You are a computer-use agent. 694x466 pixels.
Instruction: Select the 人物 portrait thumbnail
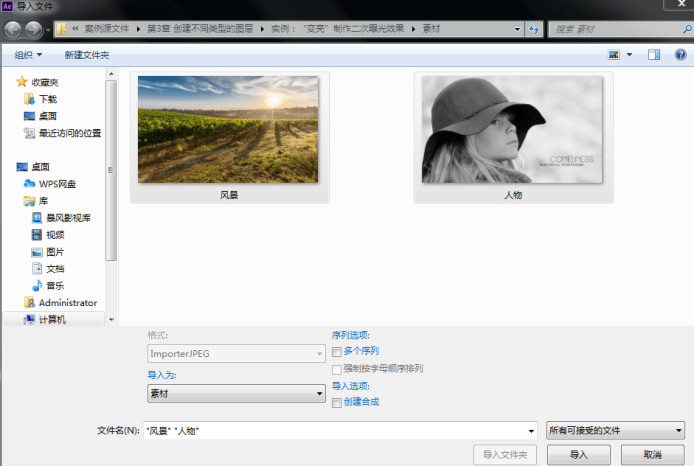pos(512,129)
